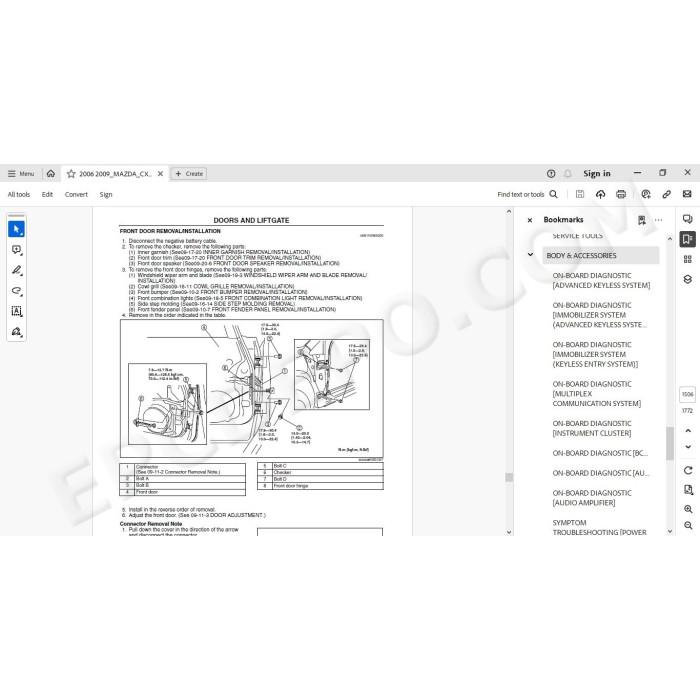The height and width of the screenshot is (700, 700).
Task: Open the Menu hamburger button
Action: coord(21,174)
